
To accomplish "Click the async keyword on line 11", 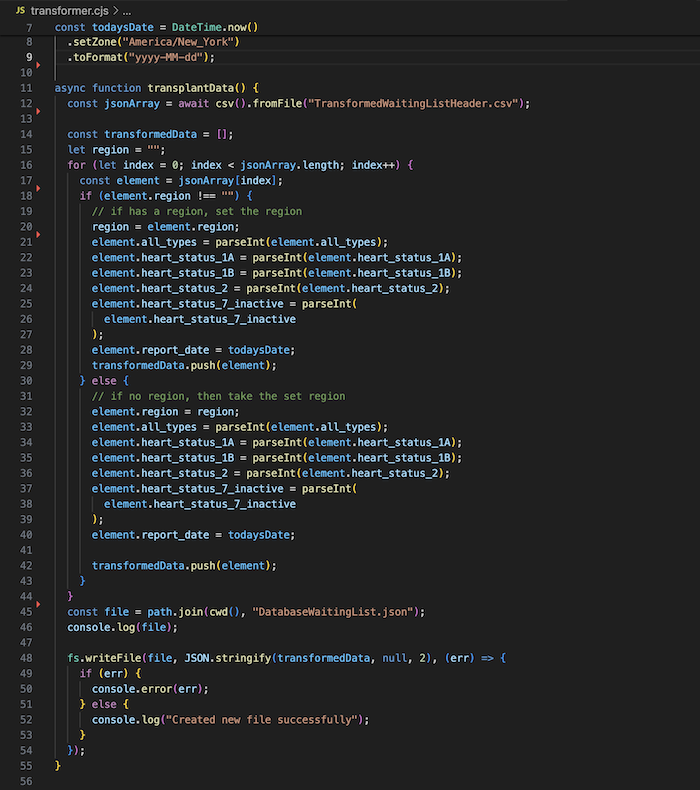I will (70, 88).
